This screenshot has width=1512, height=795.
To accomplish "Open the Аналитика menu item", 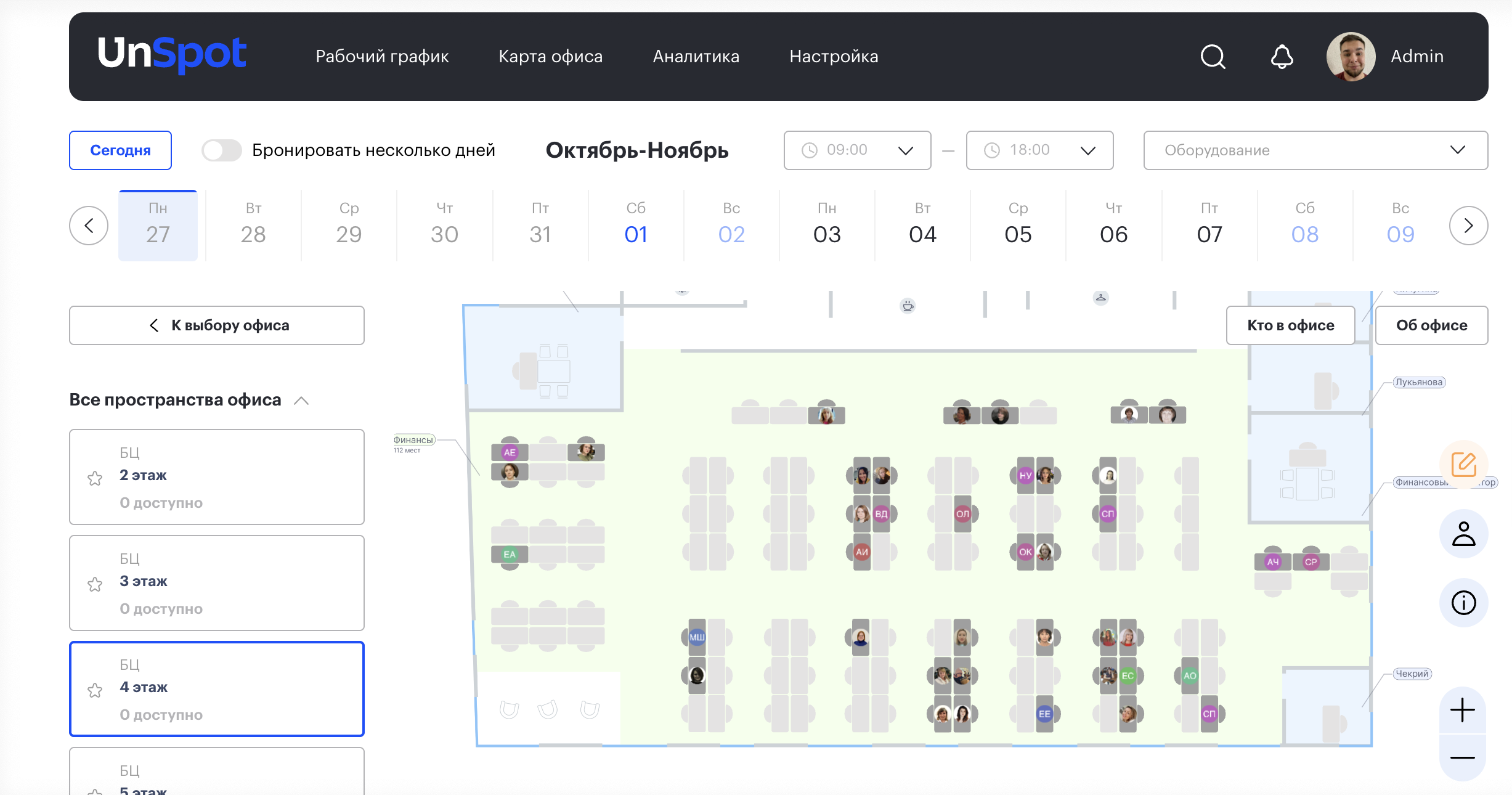I will 696,57.
